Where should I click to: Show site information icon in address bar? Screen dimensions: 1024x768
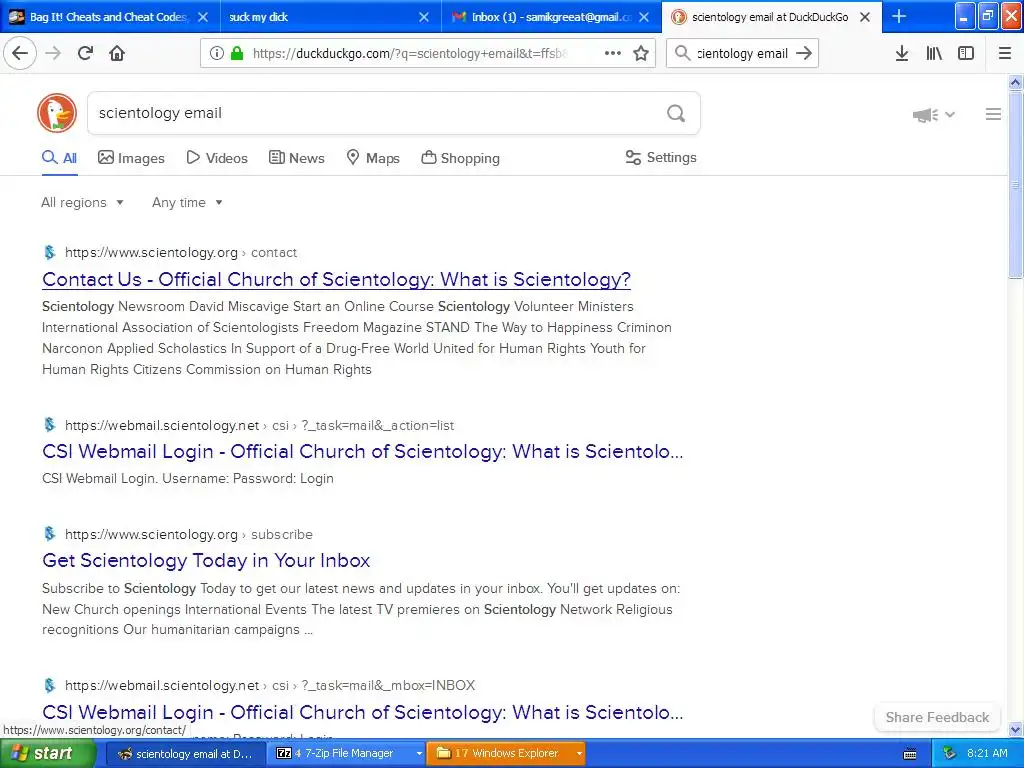pos(216,54)
